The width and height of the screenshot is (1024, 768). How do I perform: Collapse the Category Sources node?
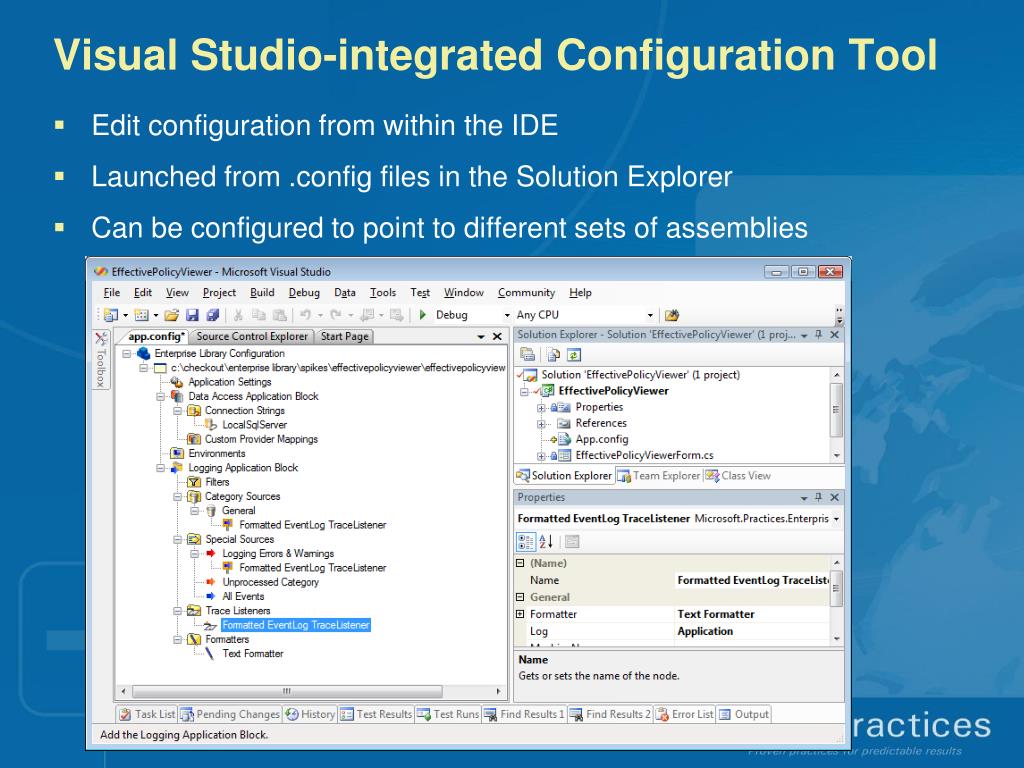click(x=178, y=497)
